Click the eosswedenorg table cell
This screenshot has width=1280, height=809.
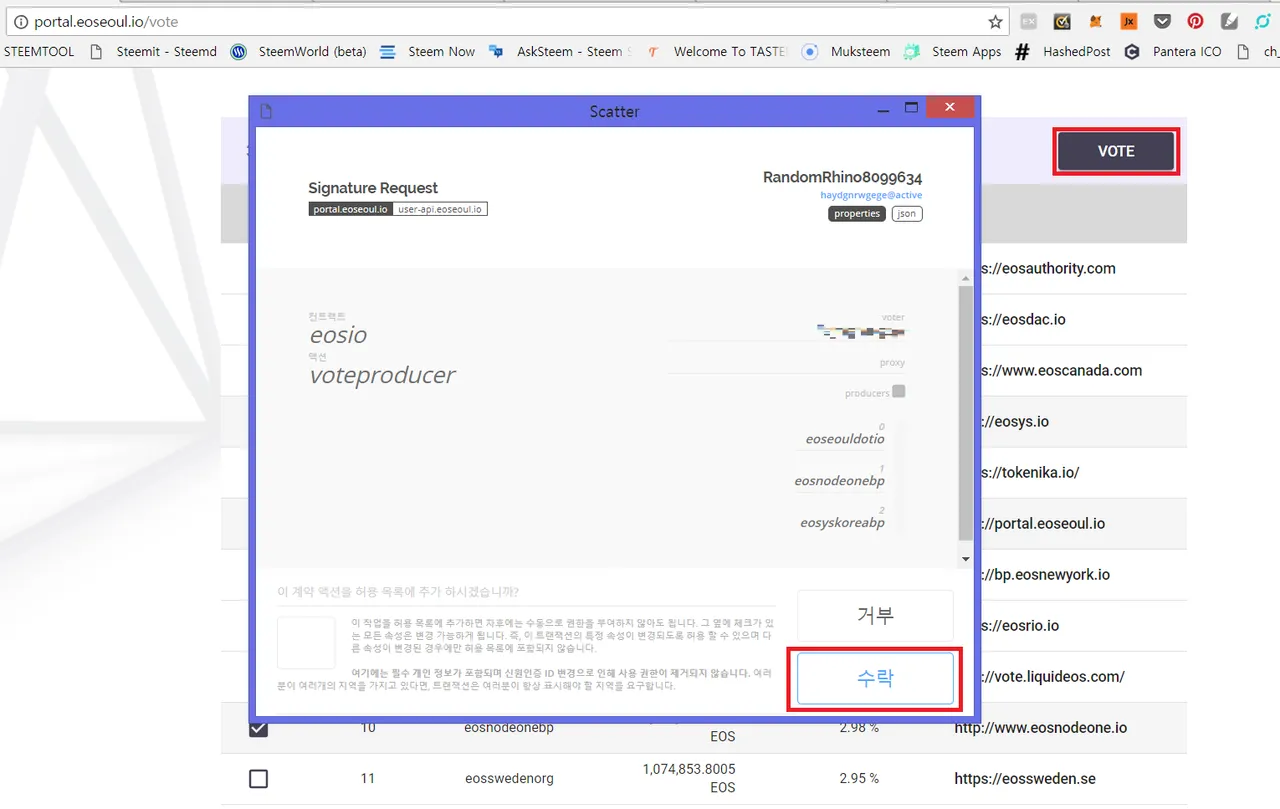pos(509,778)
